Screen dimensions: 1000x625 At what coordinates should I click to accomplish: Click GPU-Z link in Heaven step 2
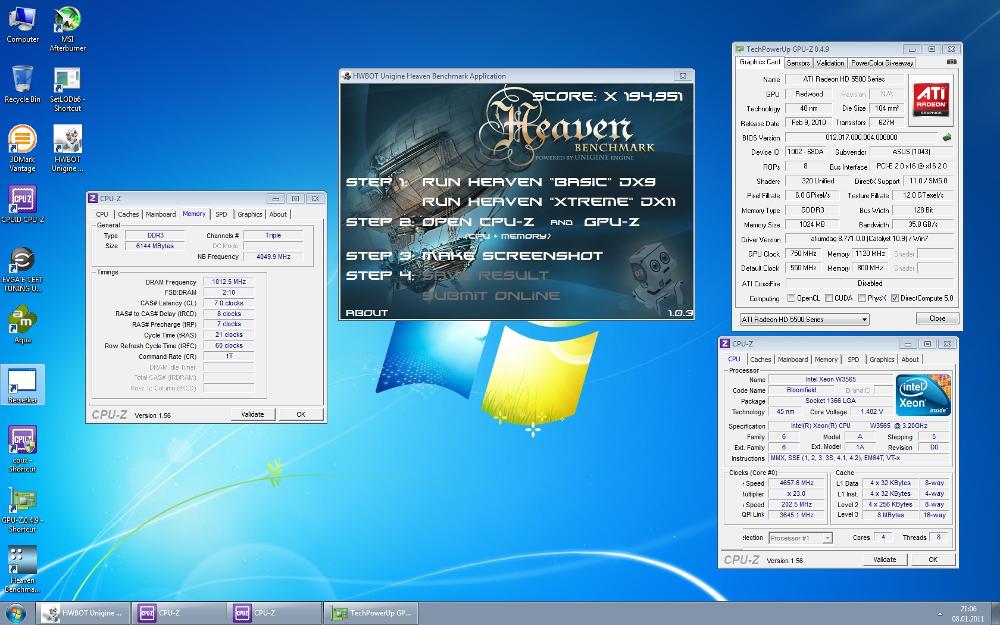pyautogui.click(x=612, y=222)
